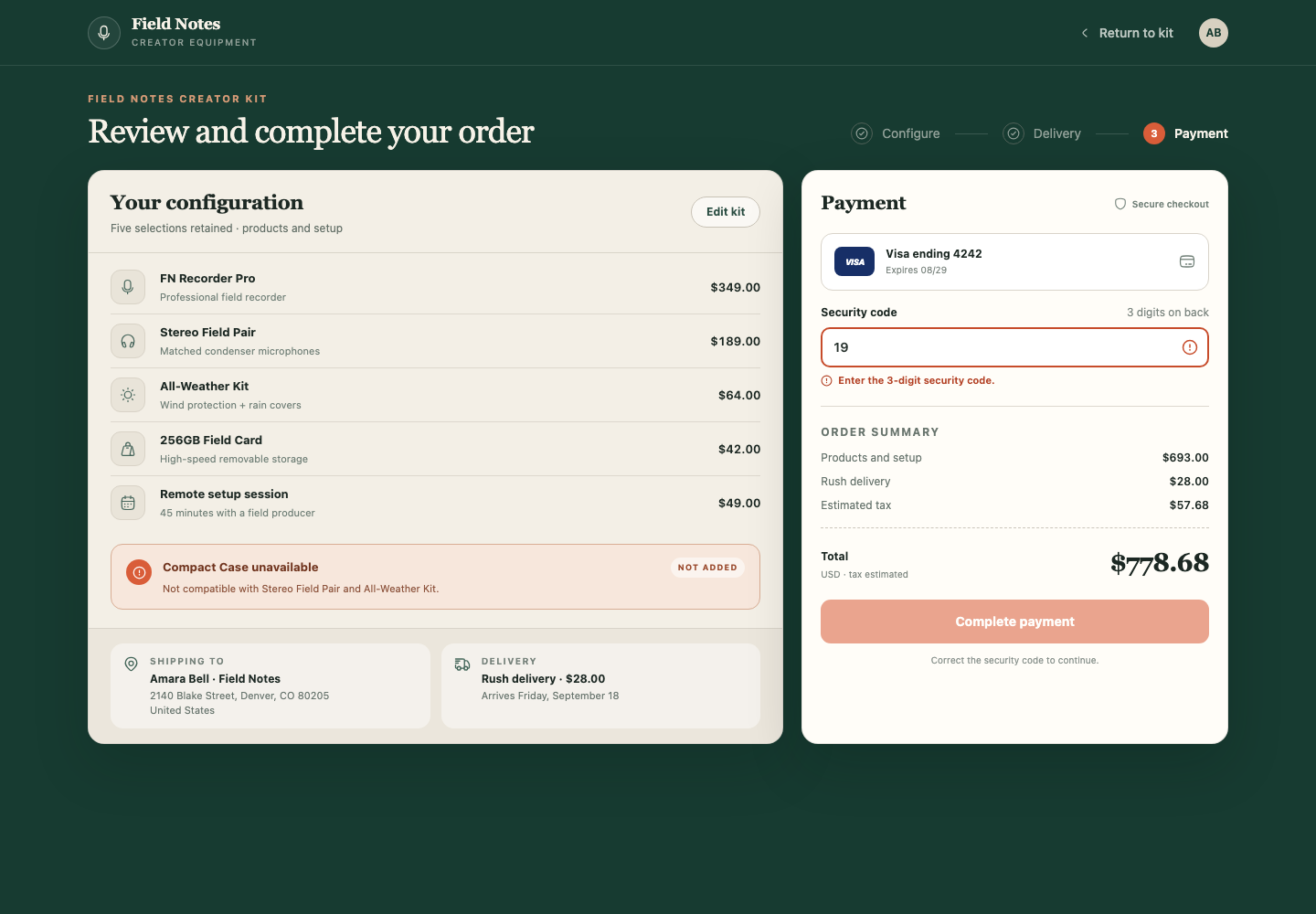Click the Rush delivery summary line
1316x914 pixels.
point(1014,482)
